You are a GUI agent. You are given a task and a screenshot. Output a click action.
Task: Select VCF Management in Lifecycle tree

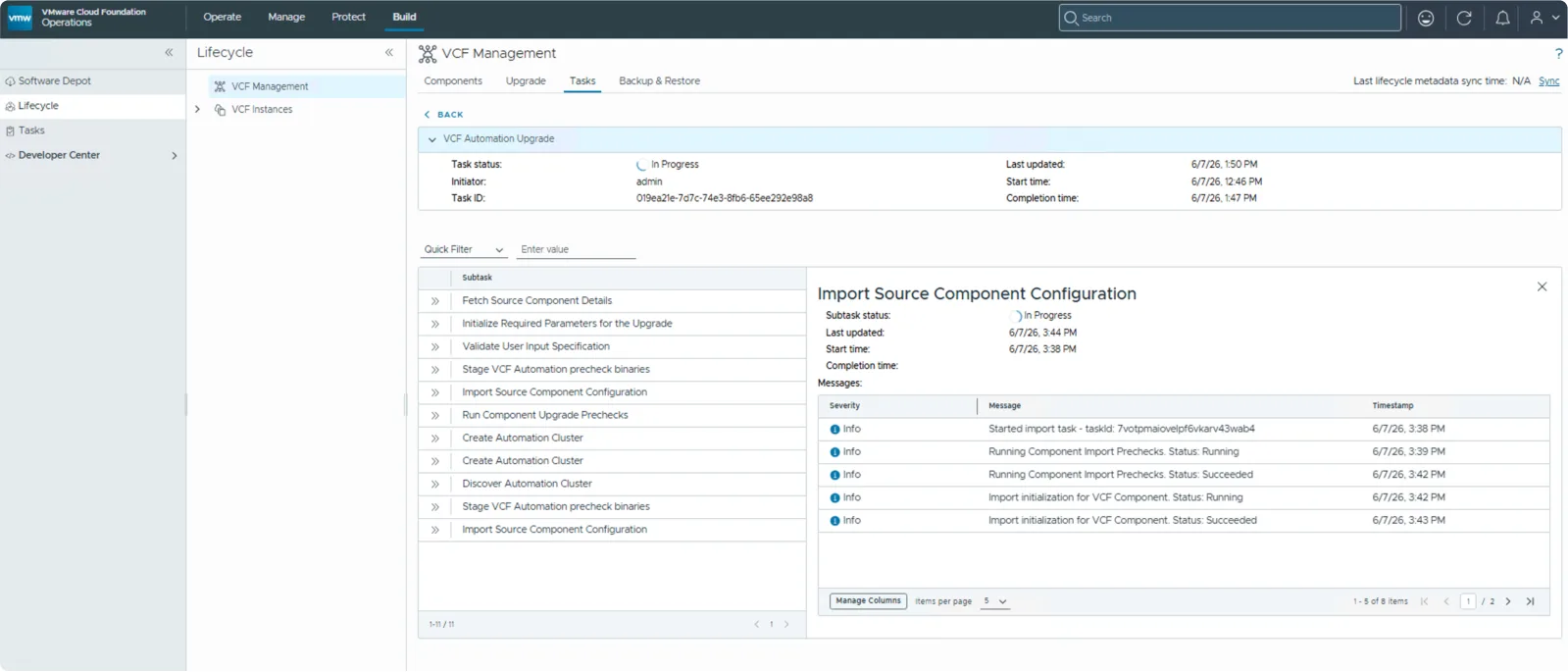coord(307,86)
